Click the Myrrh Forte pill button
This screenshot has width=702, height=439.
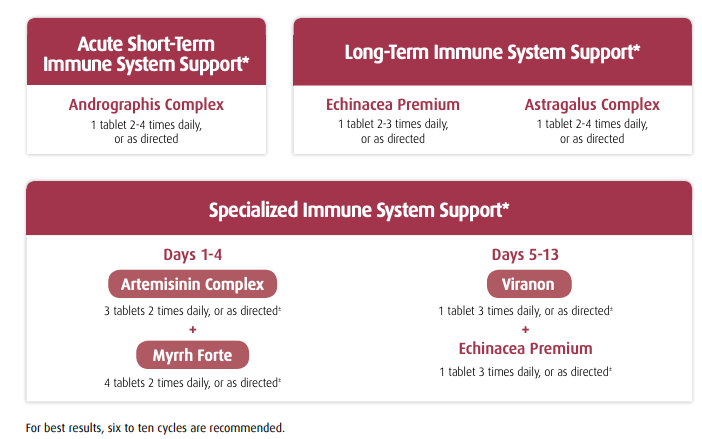193,355
